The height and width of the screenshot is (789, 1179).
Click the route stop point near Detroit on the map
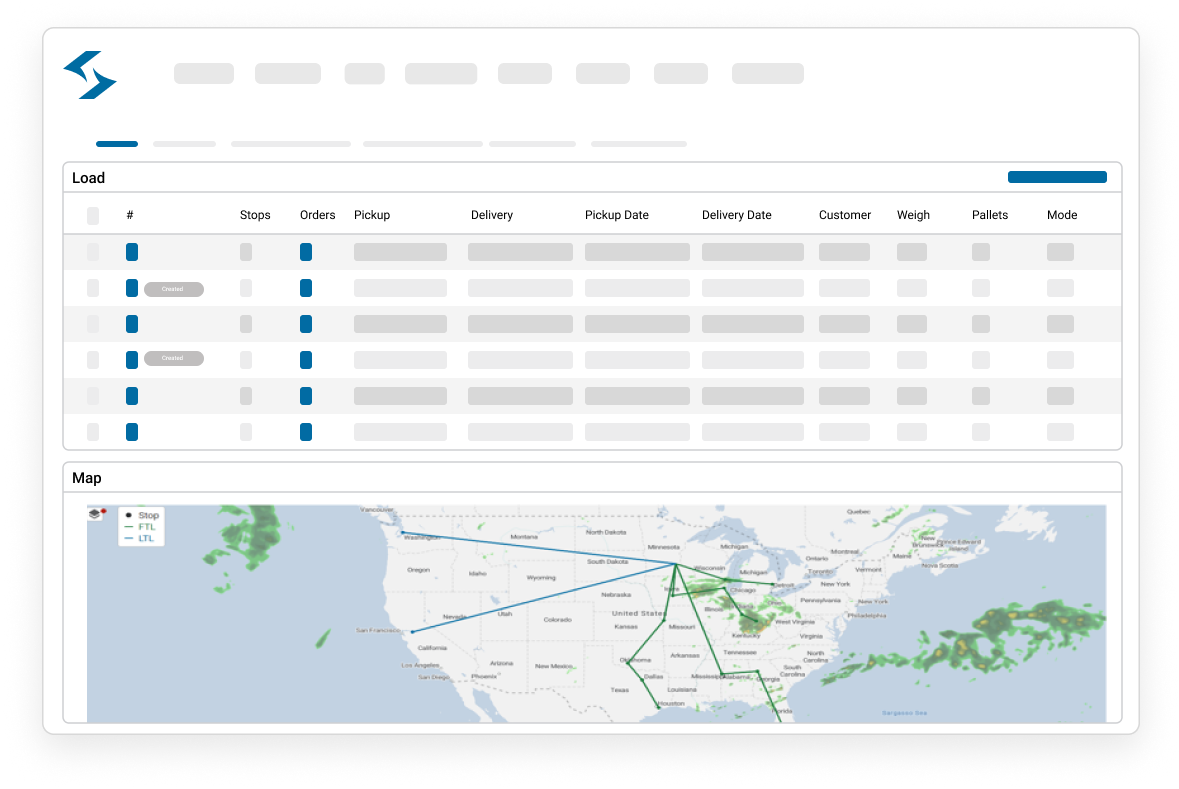click(772, 584)
